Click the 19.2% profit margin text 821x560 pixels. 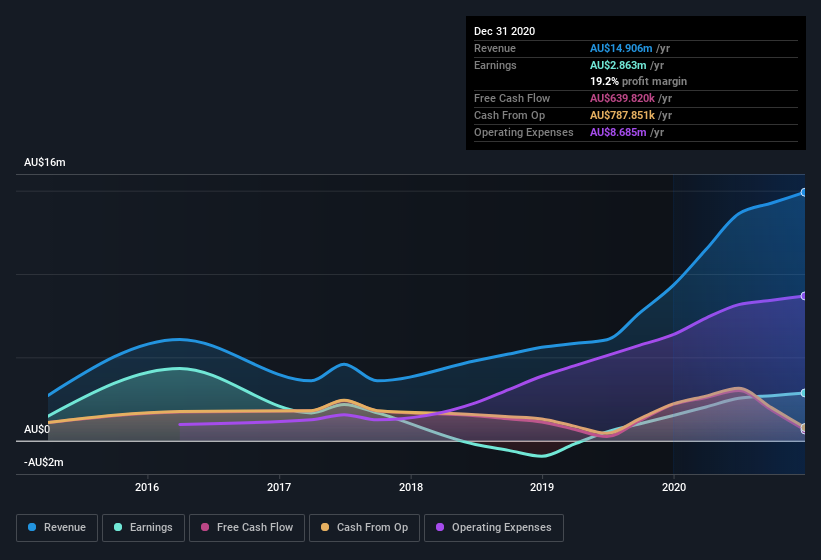[638, 81]
